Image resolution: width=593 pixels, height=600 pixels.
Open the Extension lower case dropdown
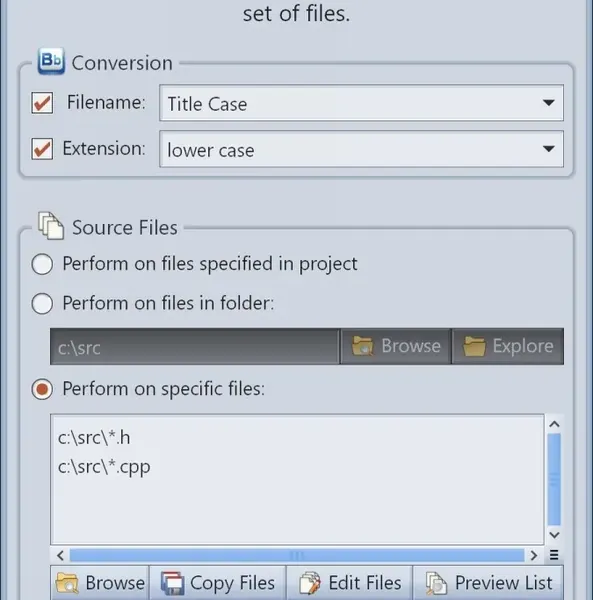361,149
